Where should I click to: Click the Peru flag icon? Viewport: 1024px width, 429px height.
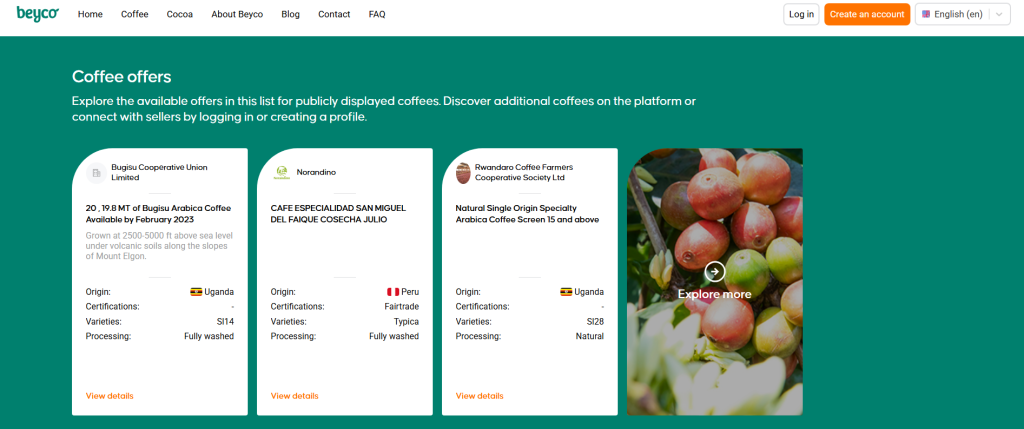[393, 292]
